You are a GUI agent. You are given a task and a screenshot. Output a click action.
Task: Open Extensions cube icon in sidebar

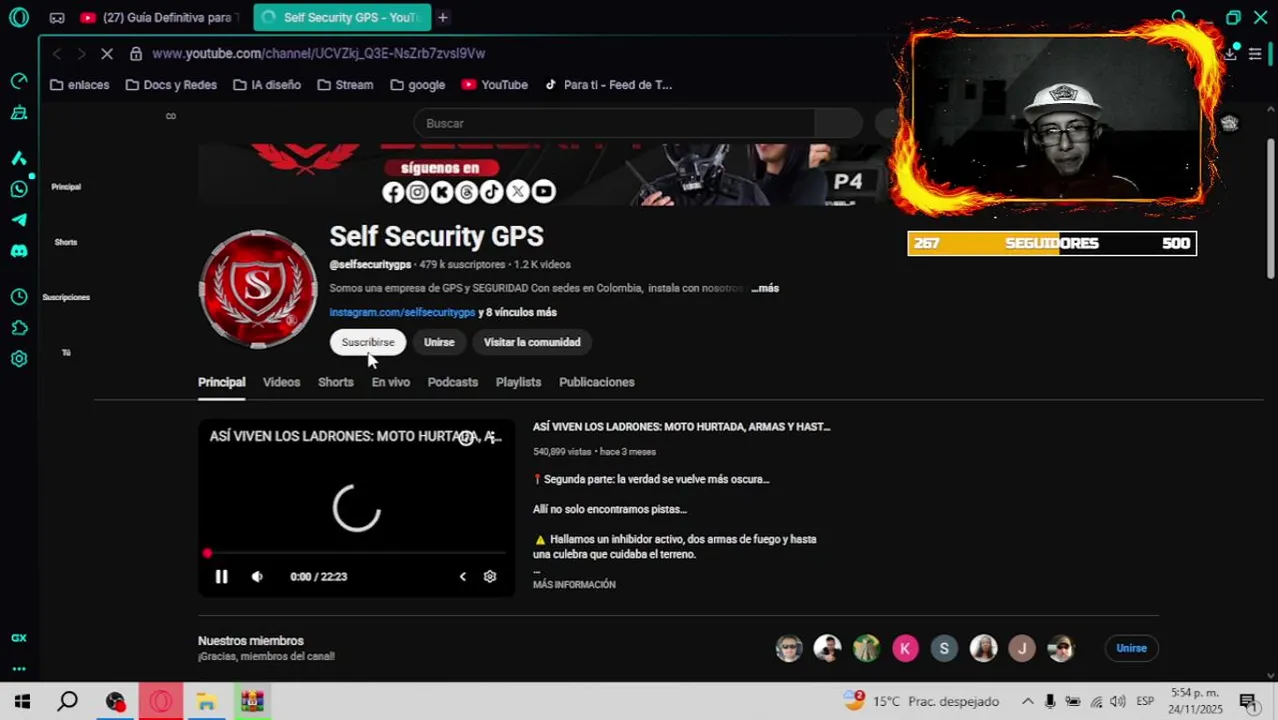19,328
